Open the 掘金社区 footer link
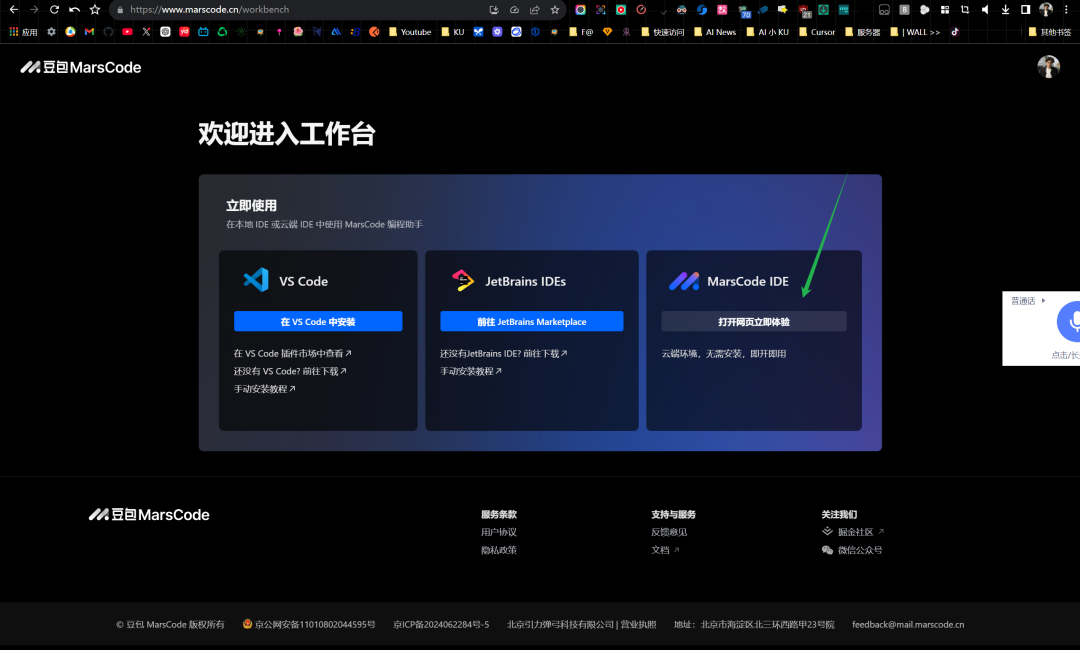 (853, 532)
